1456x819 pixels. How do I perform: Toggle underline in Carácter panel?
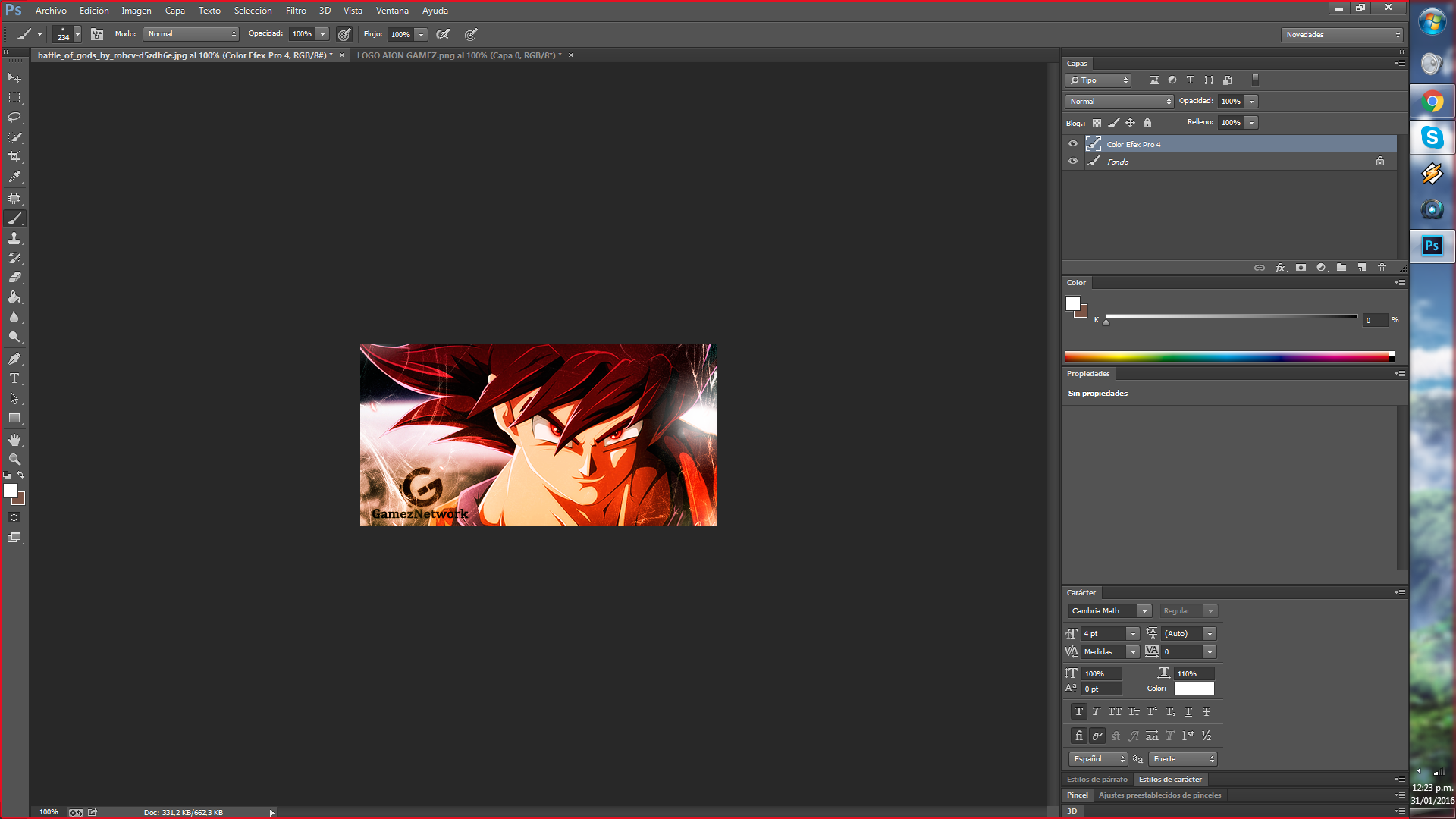(x=1188, y=711)
